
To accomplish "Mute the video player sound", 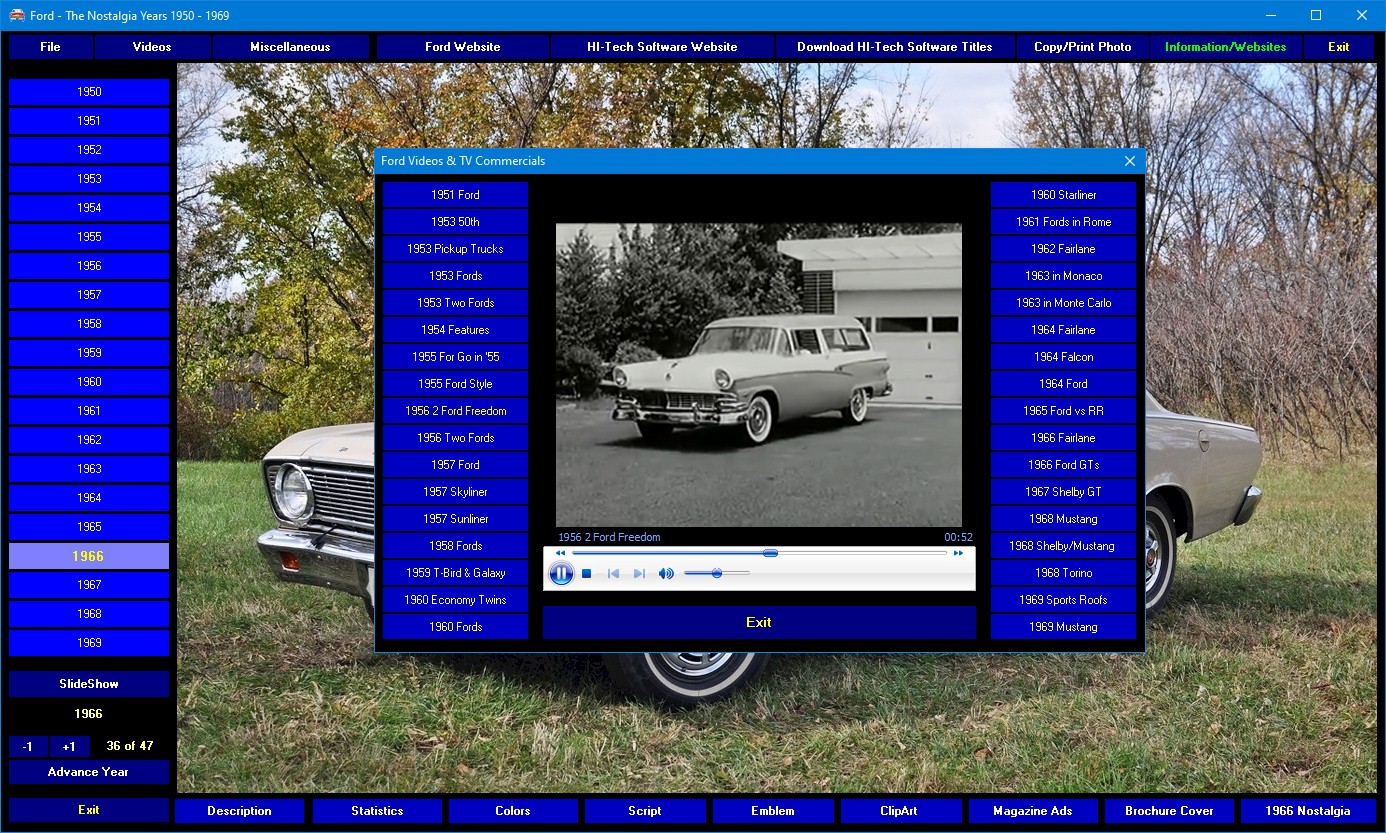I will [666, 574].
